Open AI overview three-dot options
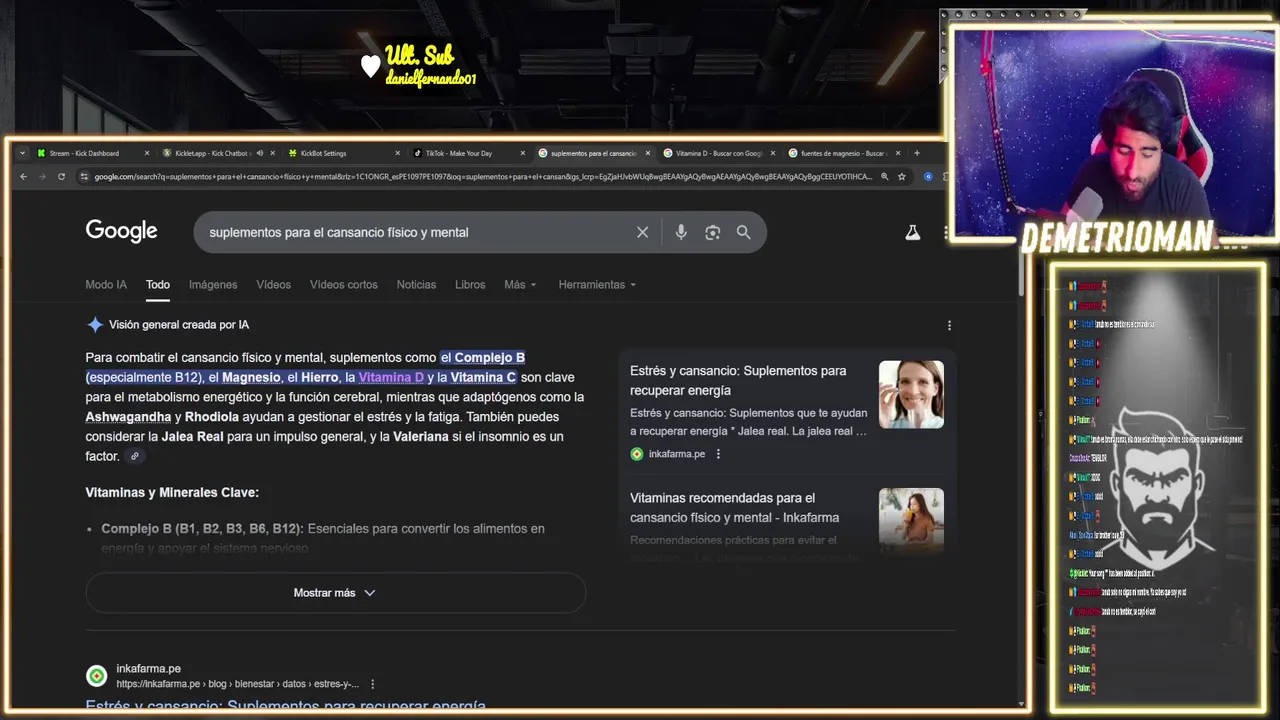The image size is (1280, 720). click(949, 325)
